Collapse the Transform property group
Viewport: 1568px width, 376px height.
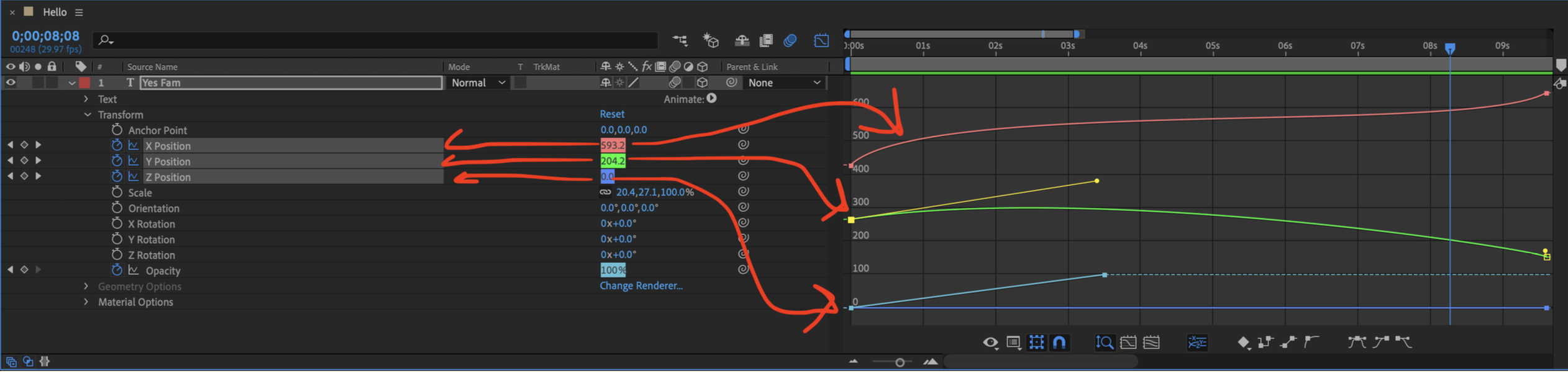pos(87,115)
